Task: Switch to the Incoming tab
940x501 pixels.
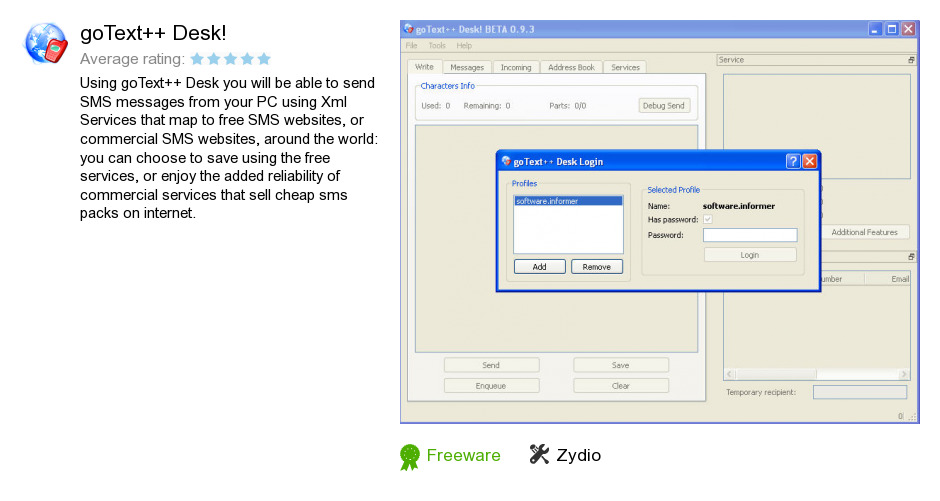Action: 516,68
